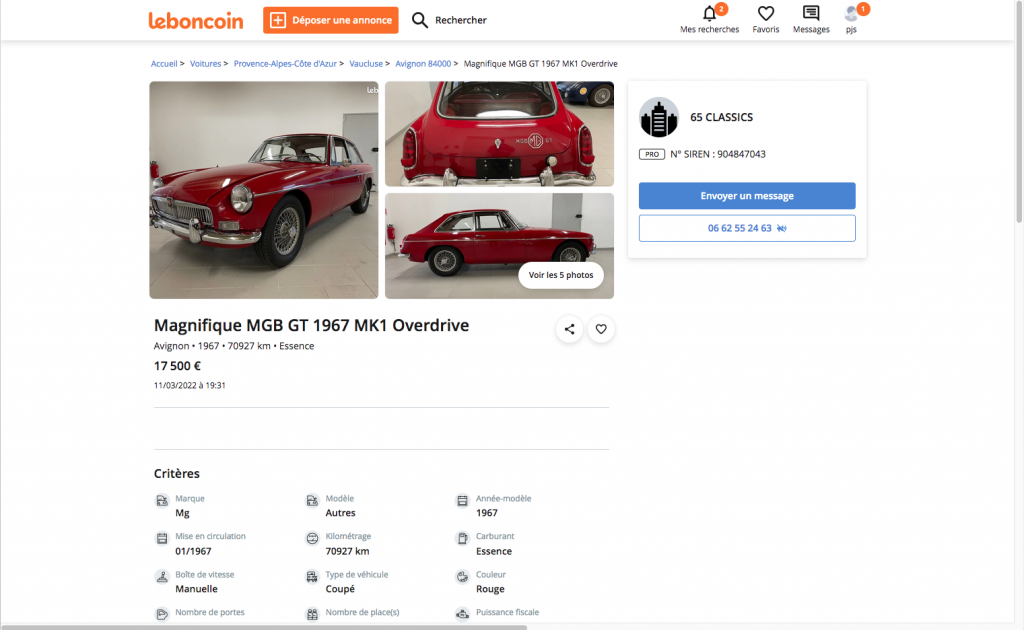Open the leboncoin home logo
The height and width of the screenshot is (630, 1024).
195,20
